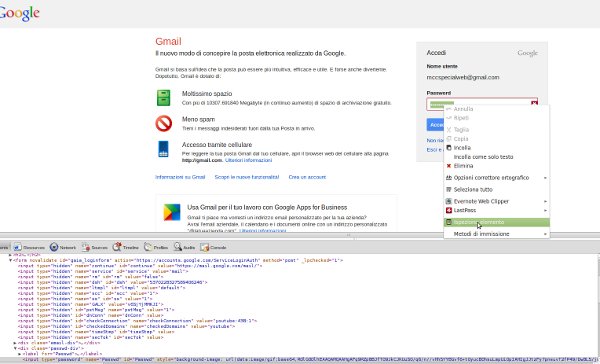This screenshot has height=364, width=600.
Task: Open the Crea un account link
Action: [x=307, y=177]
